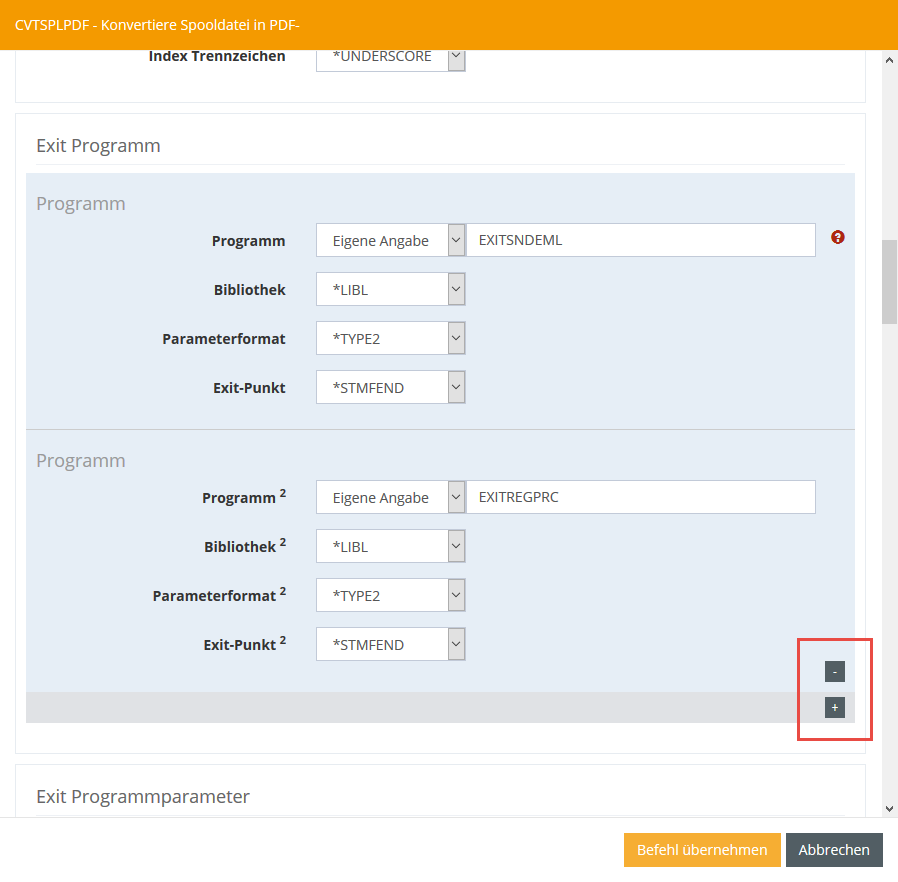Click the scrollbar up arrow
Viewport: 898px width, 882px height.
pyautogui.click(x=889, y=60)
